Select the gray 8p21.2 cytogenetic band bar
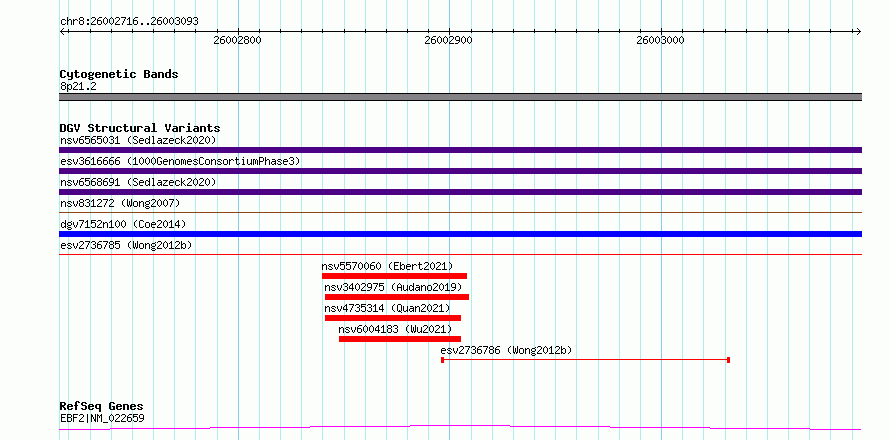The width and height of the screenshot is (890, 440). (x=460, y=97)
